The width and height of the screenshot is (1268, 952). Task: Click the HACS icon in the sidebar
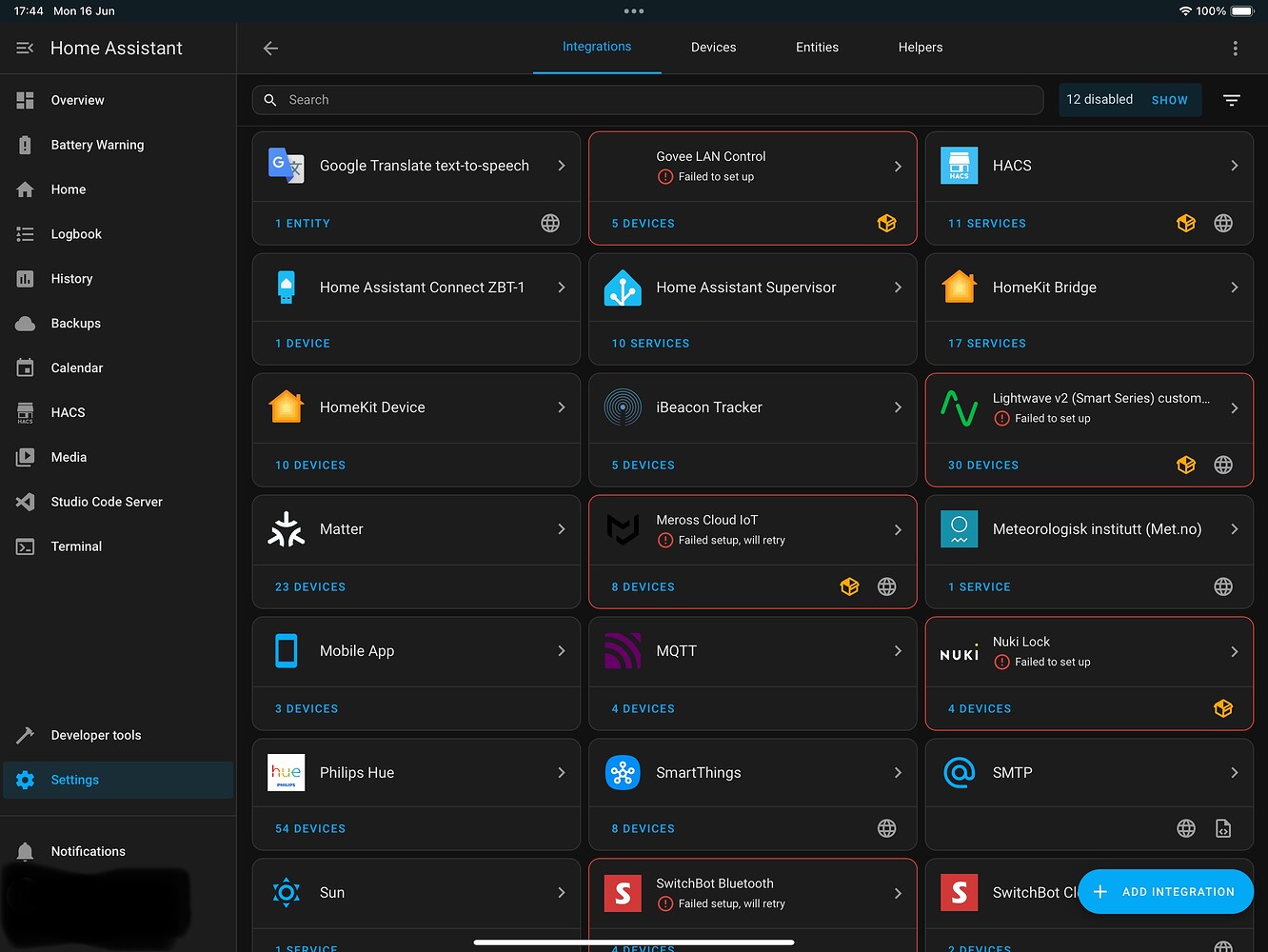tap(25, 412)
